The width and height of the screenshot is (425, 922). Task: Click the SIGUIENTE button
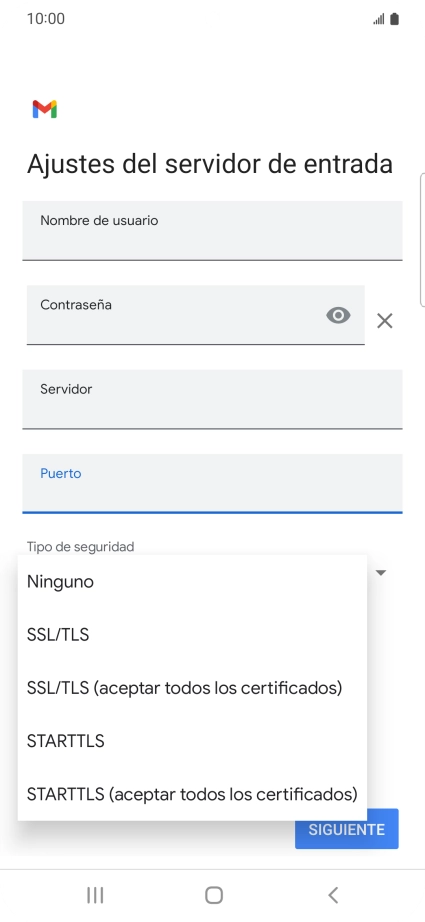point(347,829)
